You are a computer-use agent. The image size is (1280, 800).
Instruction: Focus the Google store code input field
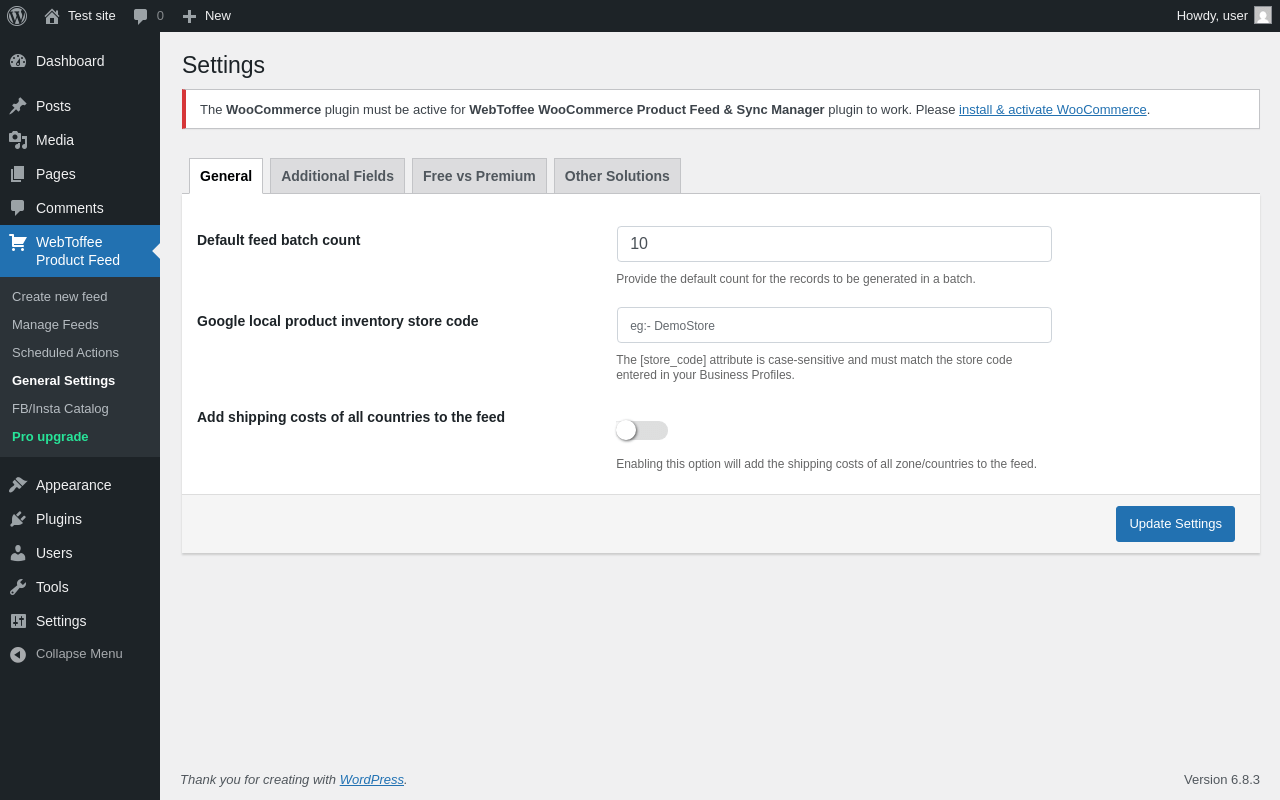point(834,325)
